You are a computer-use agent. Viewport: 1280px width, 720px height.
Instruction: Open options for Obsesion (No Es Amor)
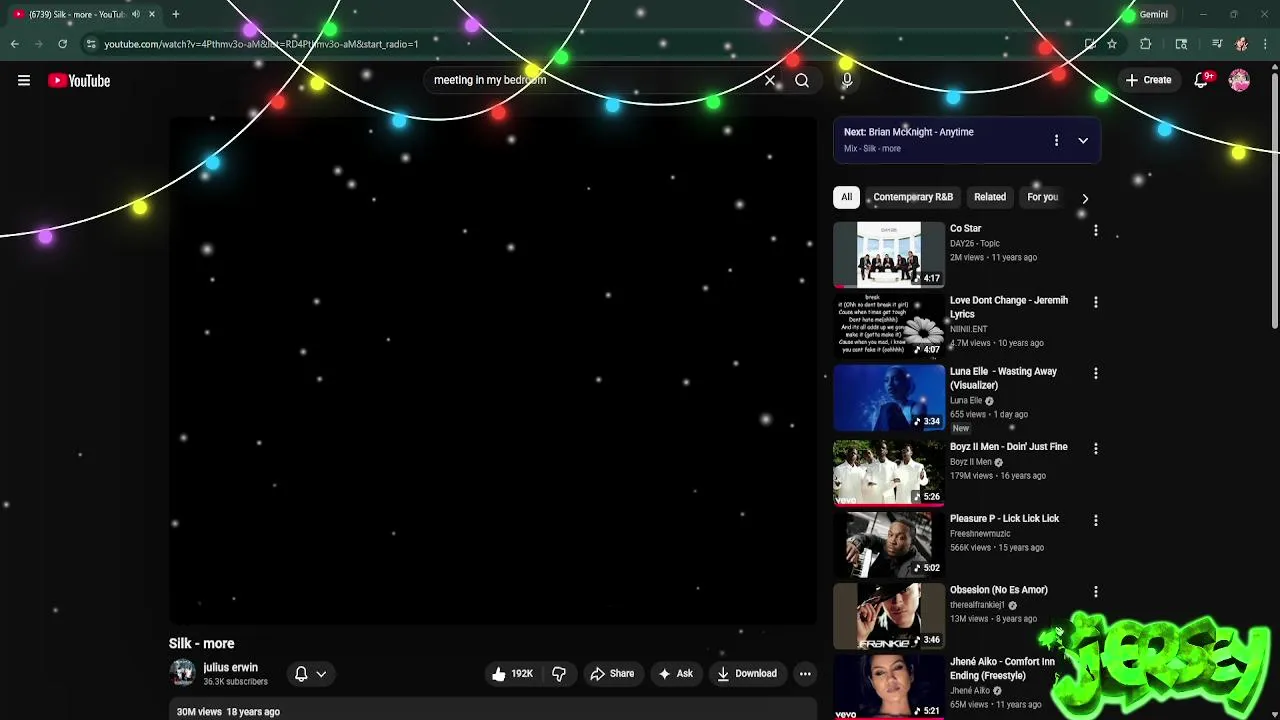1095,592
